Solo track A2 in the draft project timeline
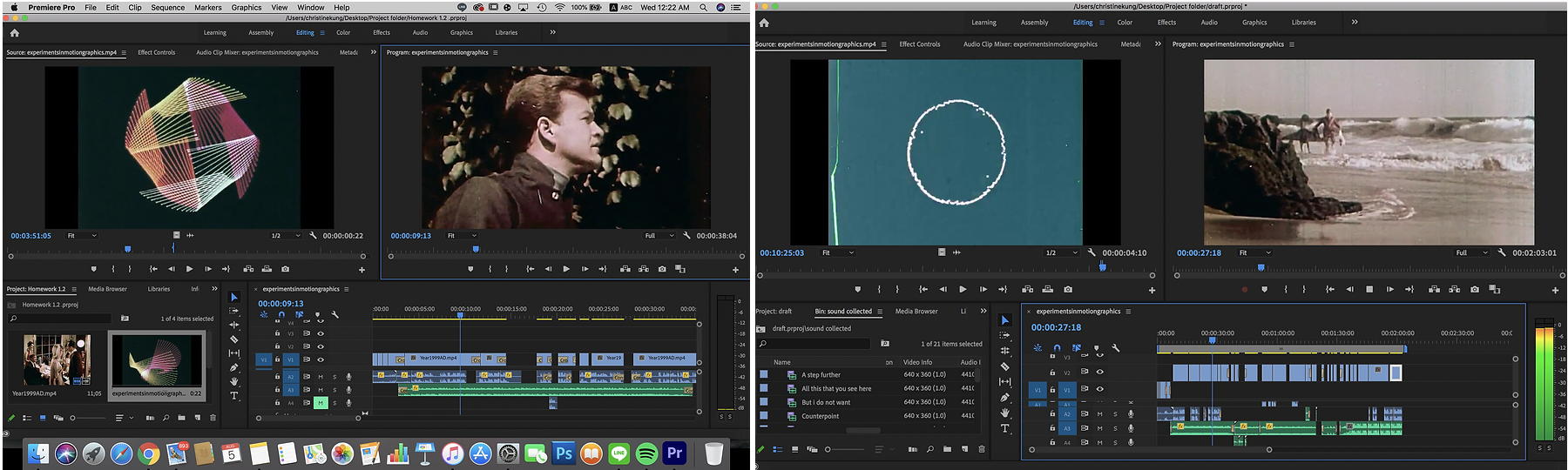The image size is (1568, 470). pos(1114,414)
